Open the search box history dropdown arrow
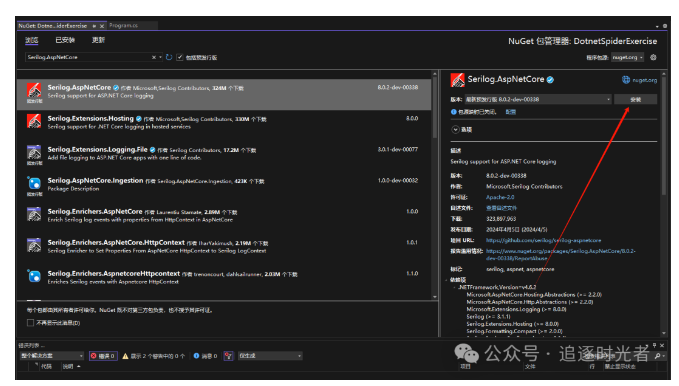This screenshot has height=386, width=679. pyautogui.click(x=160, y=57)
